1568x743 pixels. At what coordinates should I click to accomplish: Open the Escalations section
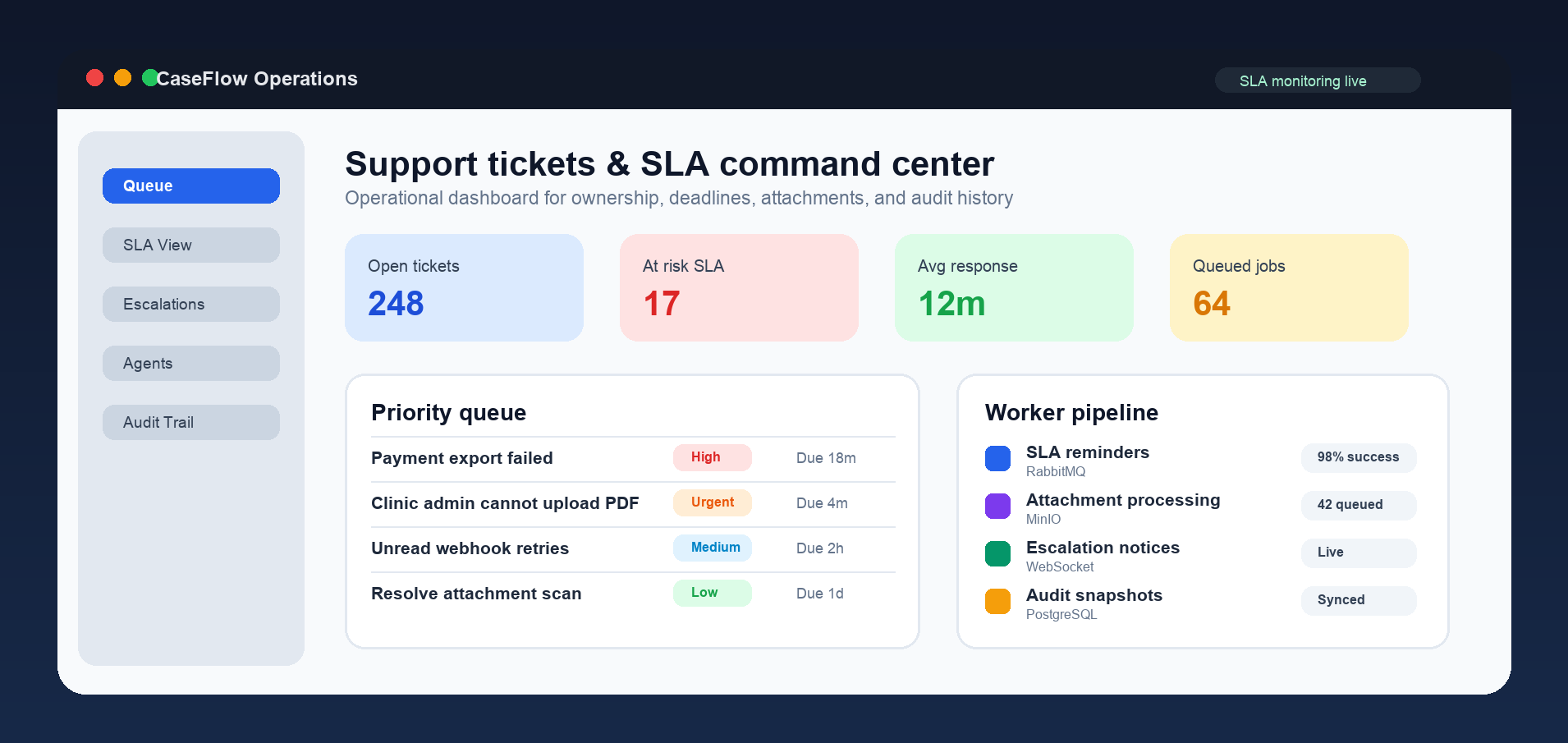[191, 304]
